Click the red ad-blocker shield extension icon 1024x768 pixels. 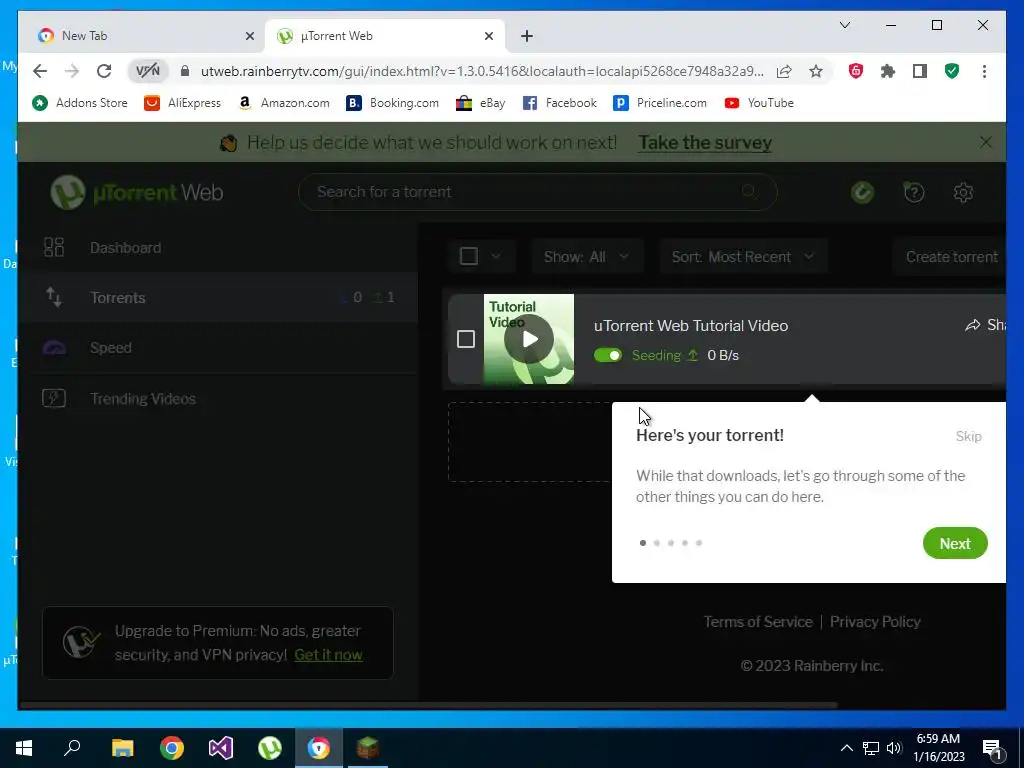click(856, 71)
